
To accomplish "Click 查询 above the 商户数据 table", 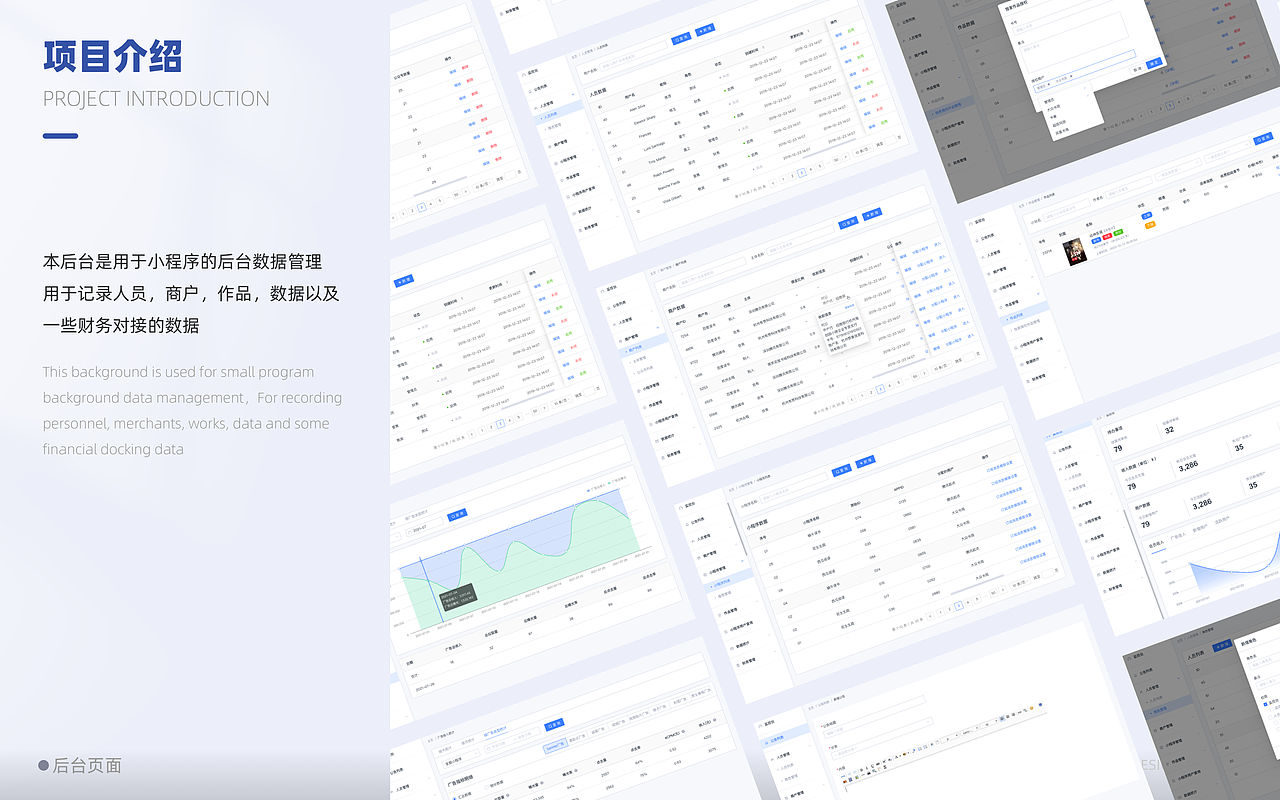I will 848,223.
